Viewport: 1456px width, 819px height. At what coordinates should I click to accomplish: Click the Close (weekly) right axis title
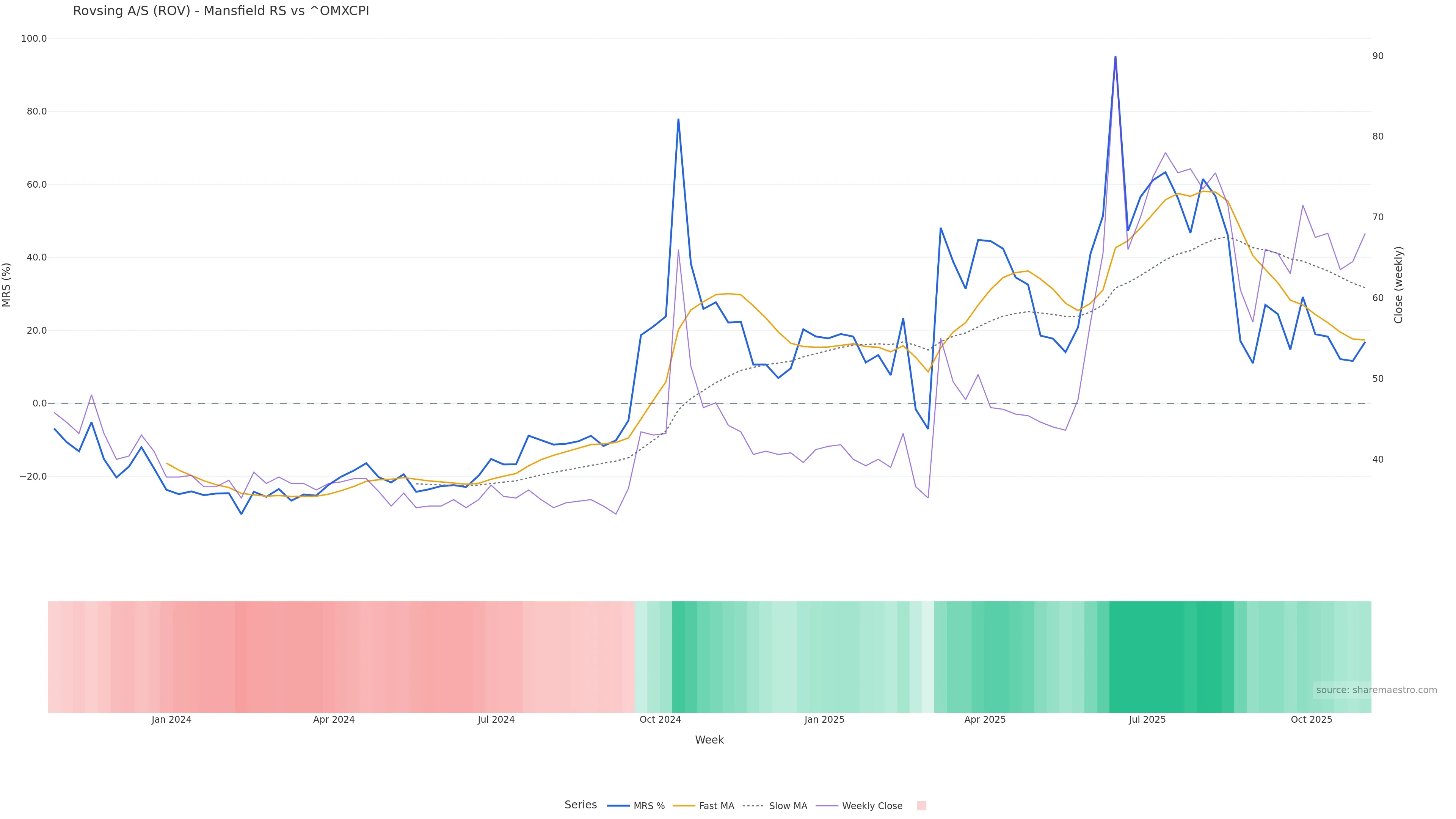[1398, 285]
